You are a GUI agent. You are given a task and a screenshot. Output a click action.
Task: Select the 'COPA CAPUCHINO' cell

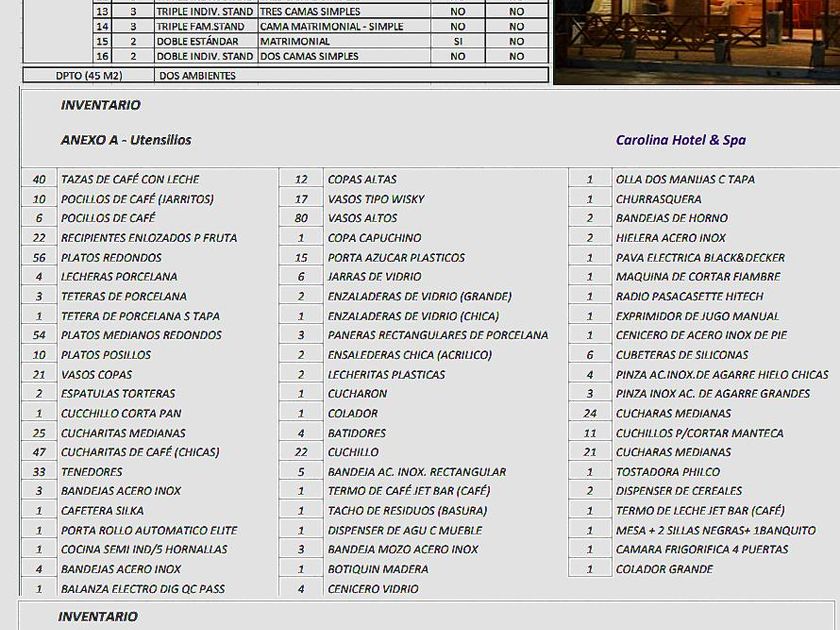pos(374,238)
